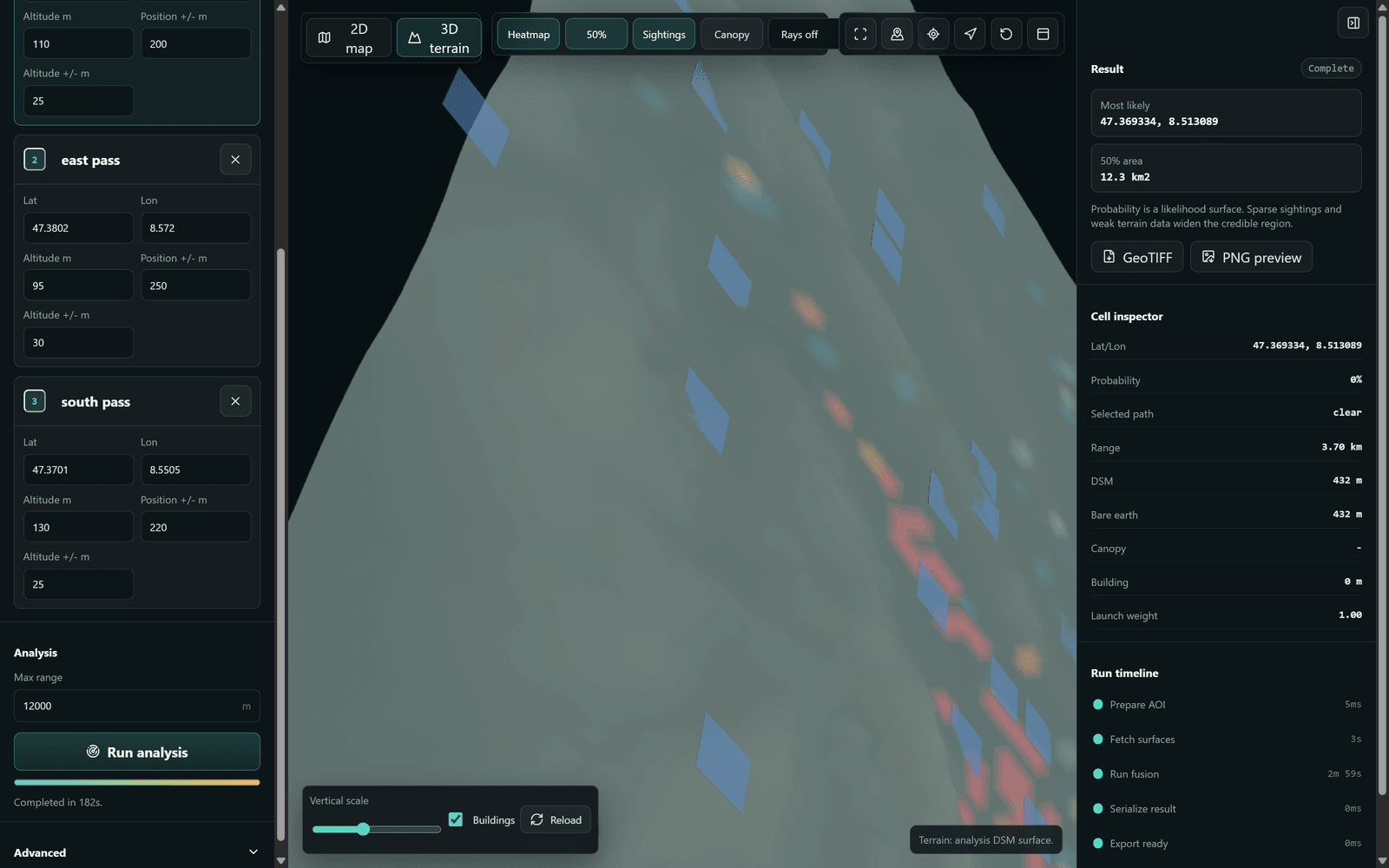
Task: Toggle the Heatmap layer
Action: [528, 35]
